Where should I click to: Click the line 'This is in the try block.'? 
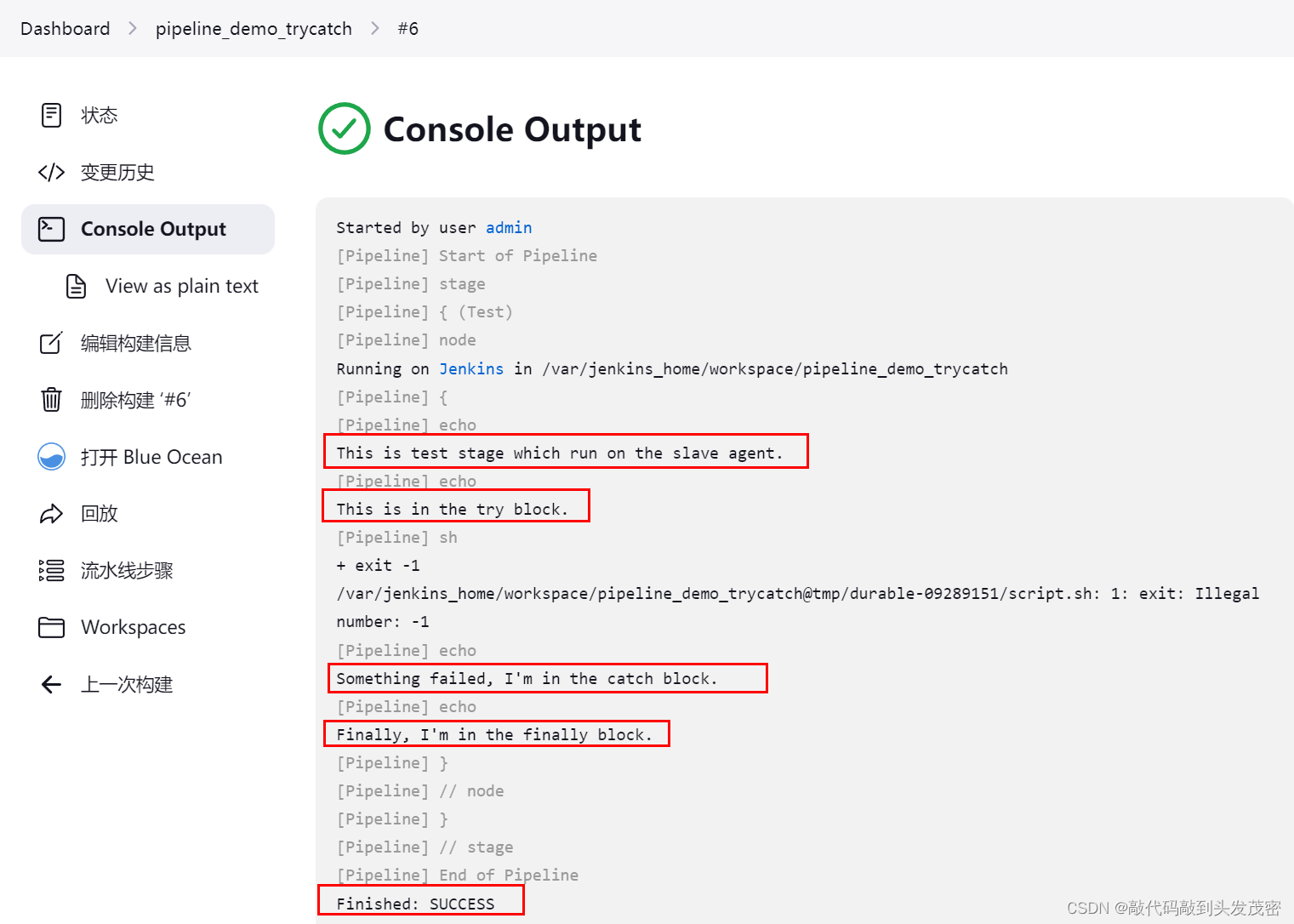point(452,509)
